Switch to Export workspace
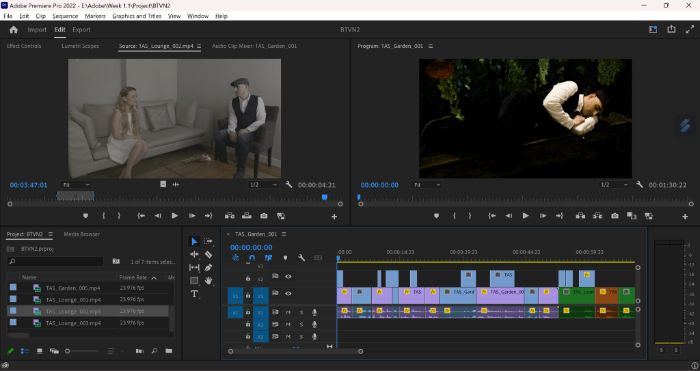 pyautogui.click(x=81, y=29)
